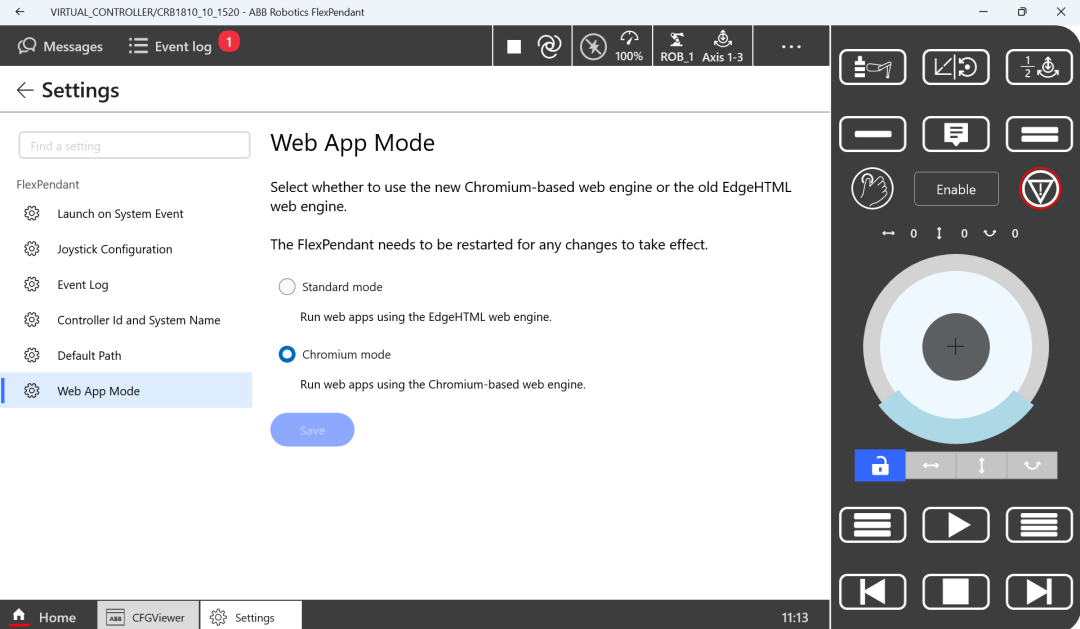Click the window title back arrow
The width and height of the screenshot is (1080, 629).
tap(20, 12)
